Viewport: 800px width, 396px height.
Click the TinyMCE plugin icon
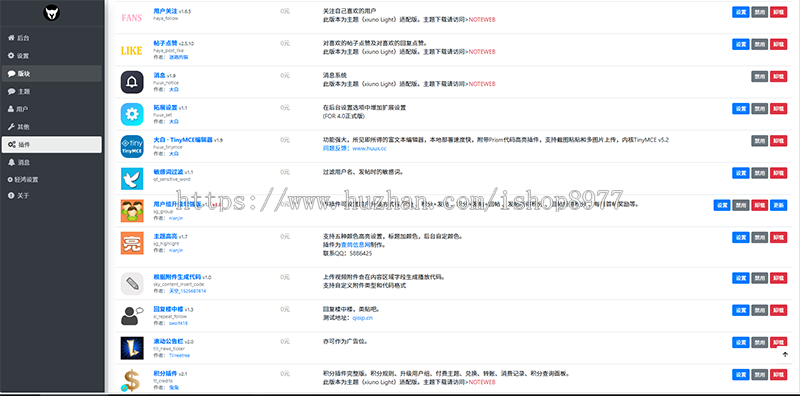[132, 146]
